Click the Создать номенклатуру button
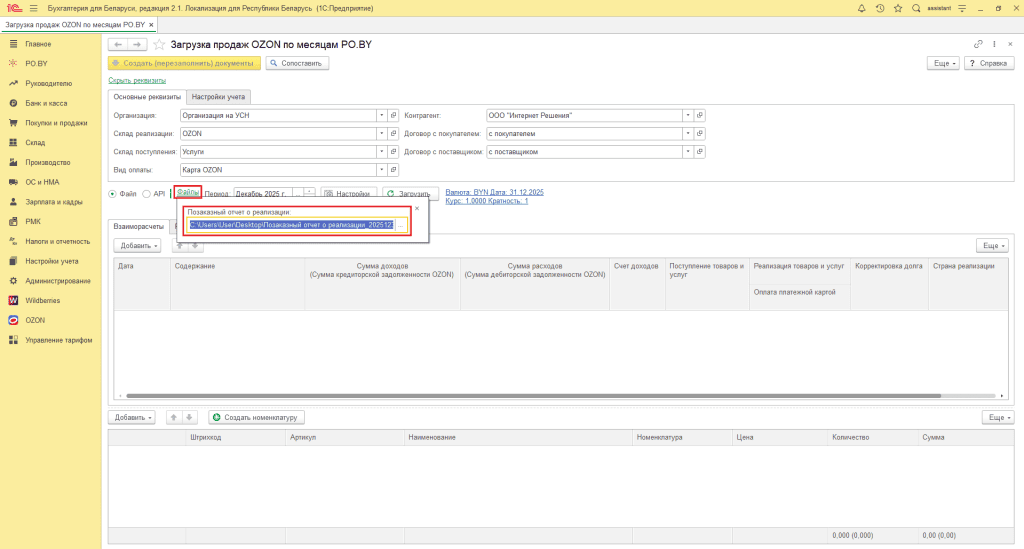 tap(257, 417)
